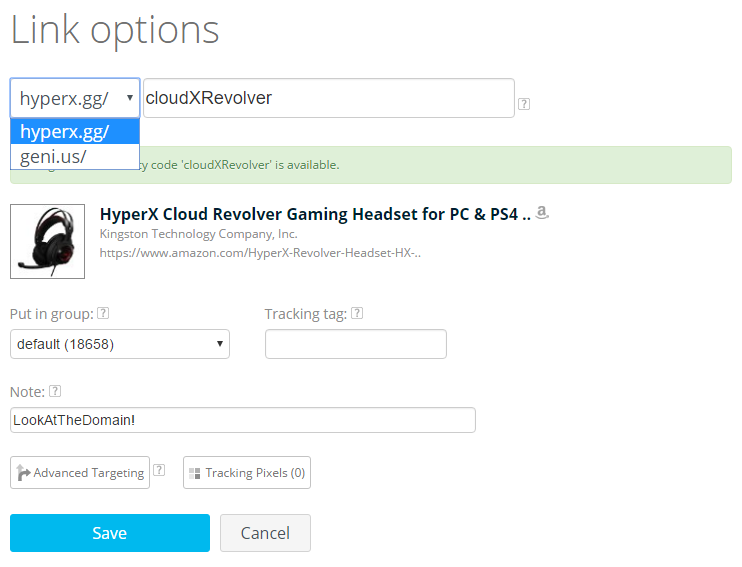Open help icon beside short code field

pyautogui.click(x=524, y=103)
